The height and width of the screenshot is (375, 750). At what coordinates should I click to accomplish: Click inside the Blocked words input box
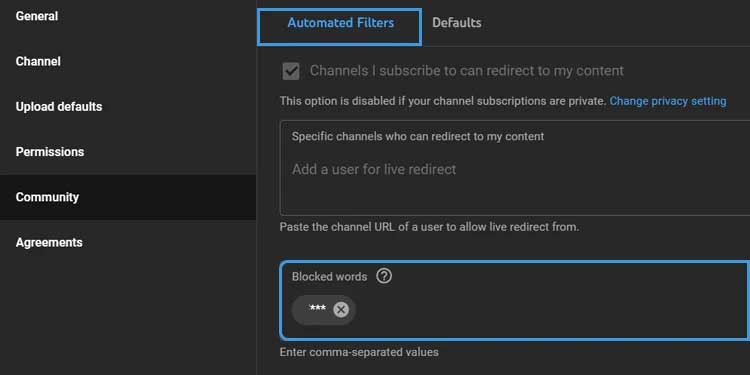[x=515, y=300]
